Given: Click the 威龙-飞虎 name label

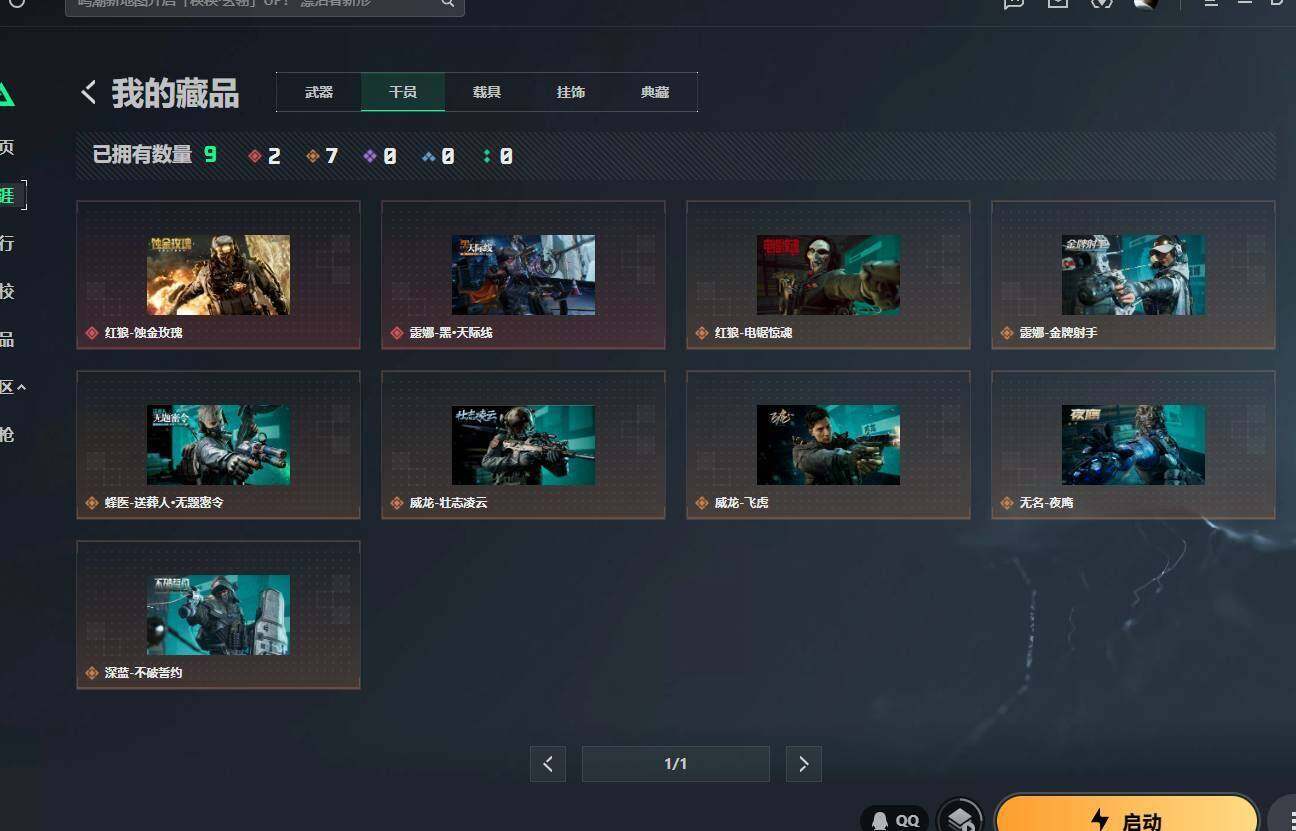Looking at the screenshot, I should coord(742,503).
